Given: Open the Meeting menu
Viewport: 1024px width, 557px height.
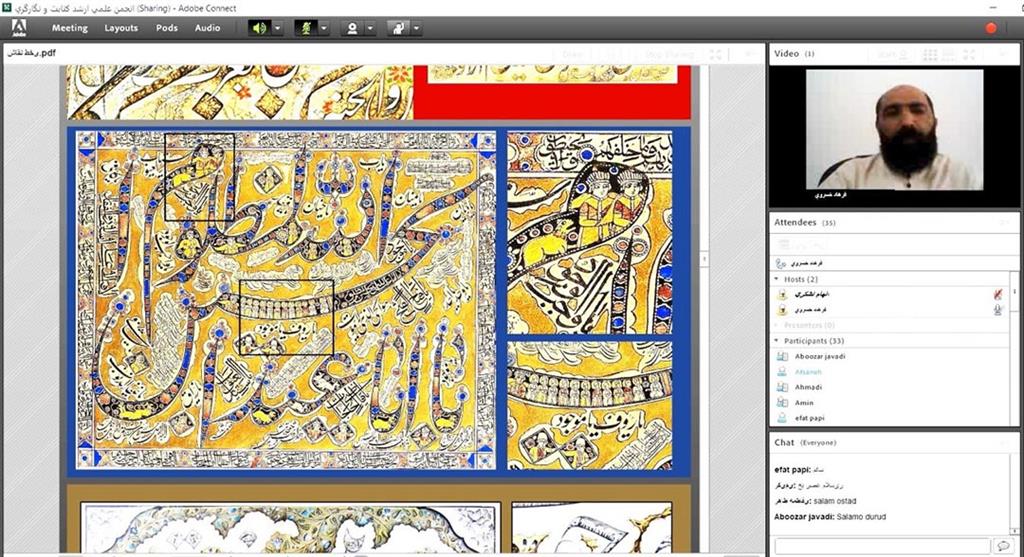Looking at the screenshot, I should click(x=70, y=28).
